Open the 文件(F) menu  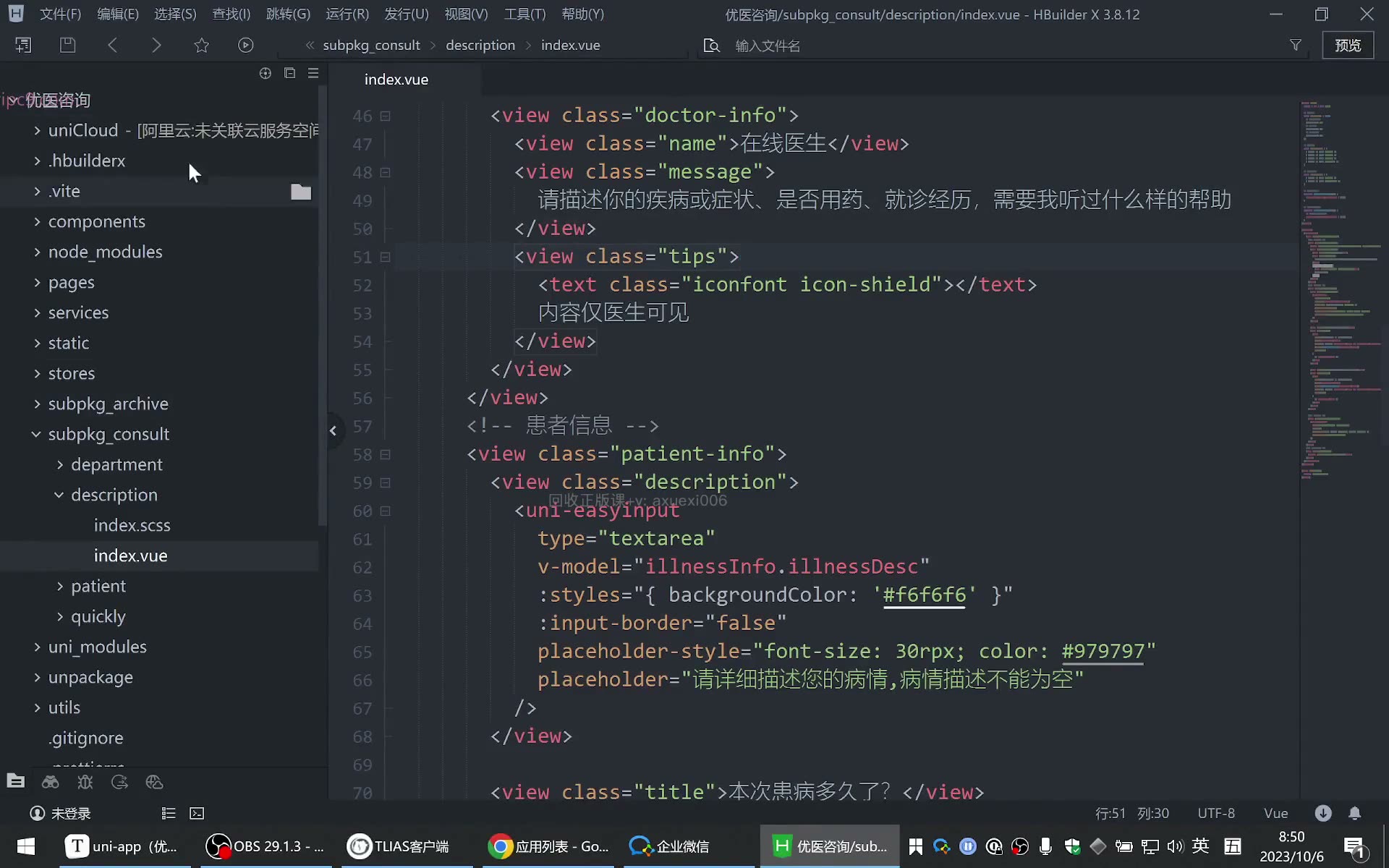(x=60, y=14)
